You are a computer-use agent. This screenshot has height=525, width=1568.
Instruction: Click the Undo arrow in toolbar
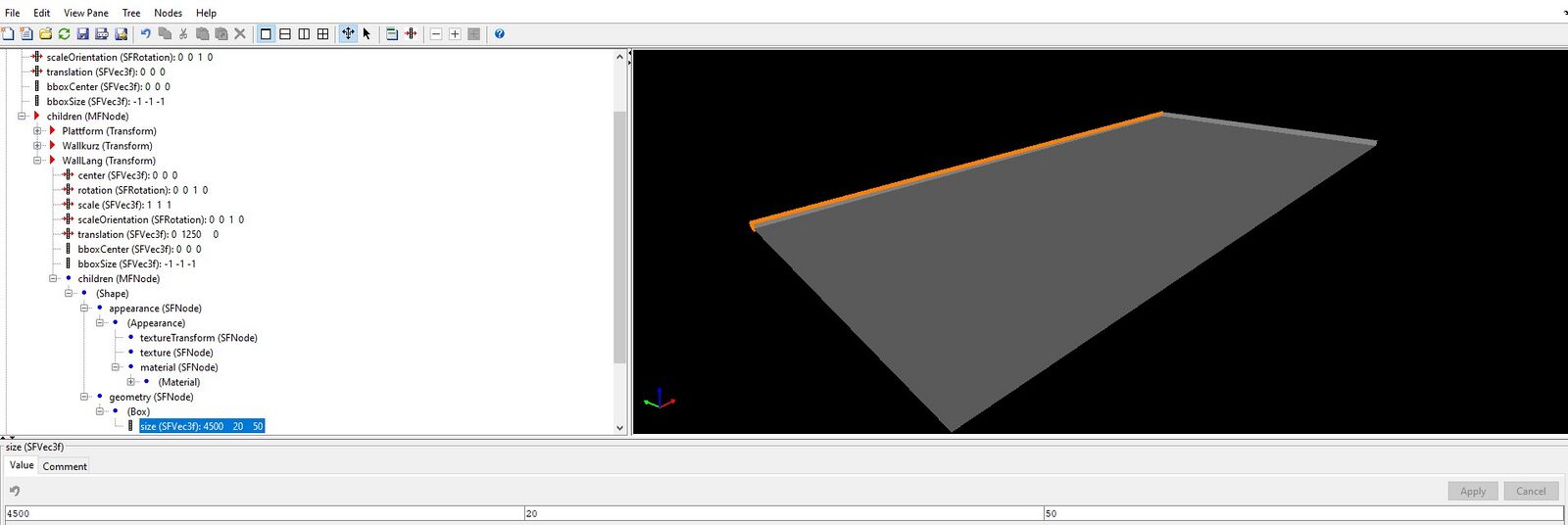(x=146, y=34)
